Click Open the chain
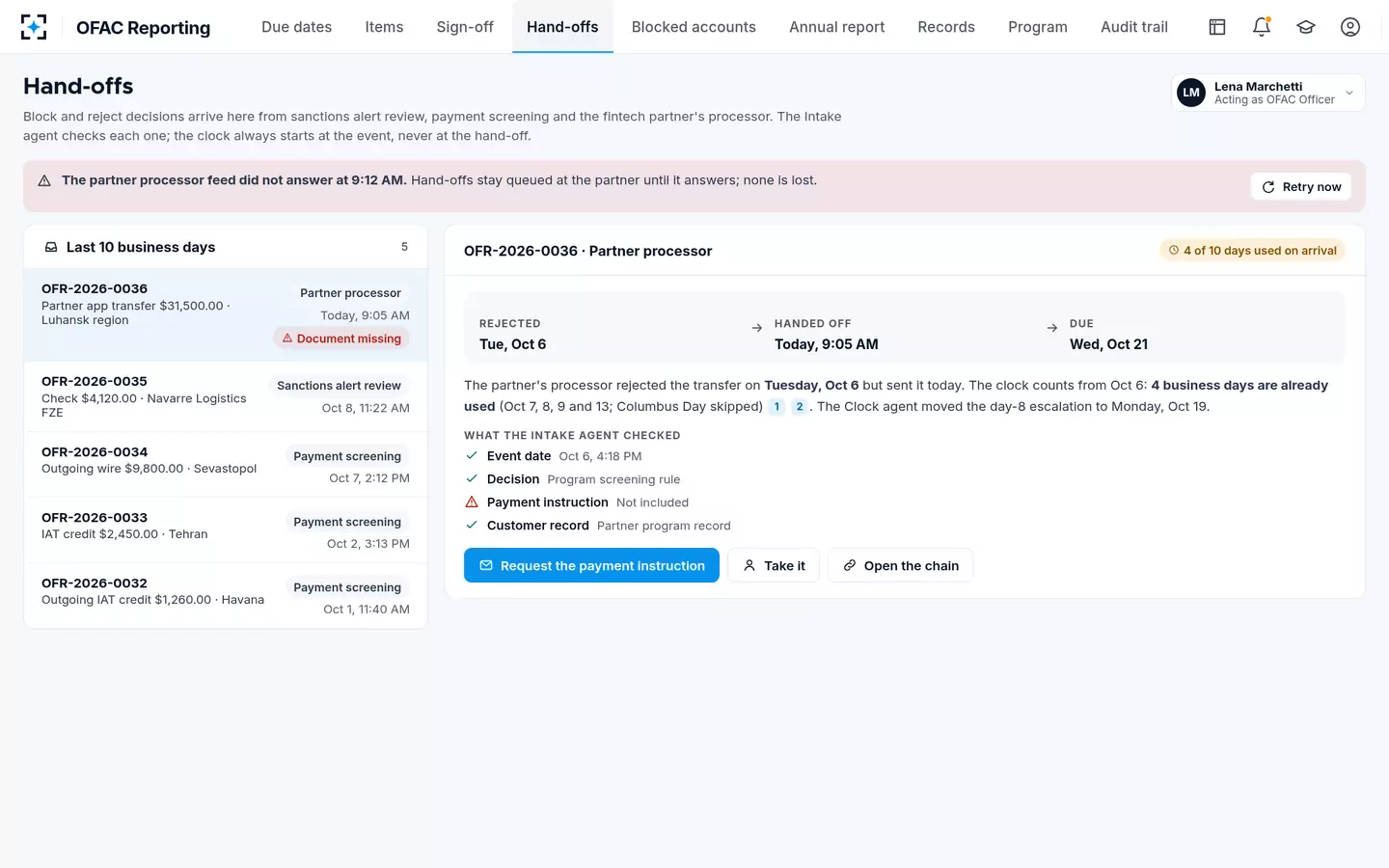1389x868 pixels. pos(900,565)
